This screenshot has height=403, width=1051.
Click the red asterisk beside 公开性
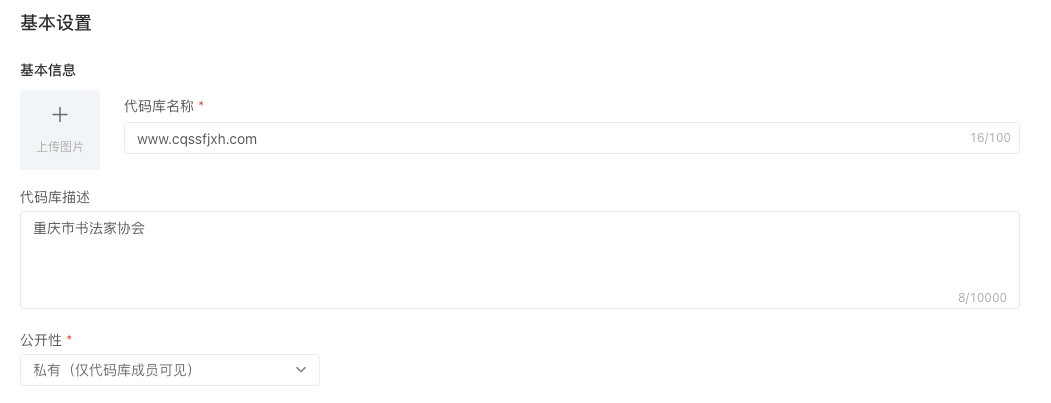[x=69, y=339]
